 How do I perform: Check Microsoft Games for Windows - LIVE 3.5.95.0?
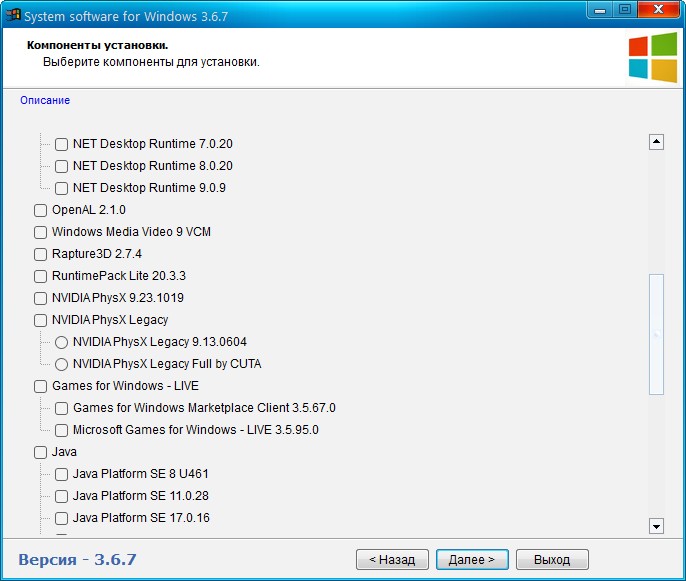click(61, 430)
